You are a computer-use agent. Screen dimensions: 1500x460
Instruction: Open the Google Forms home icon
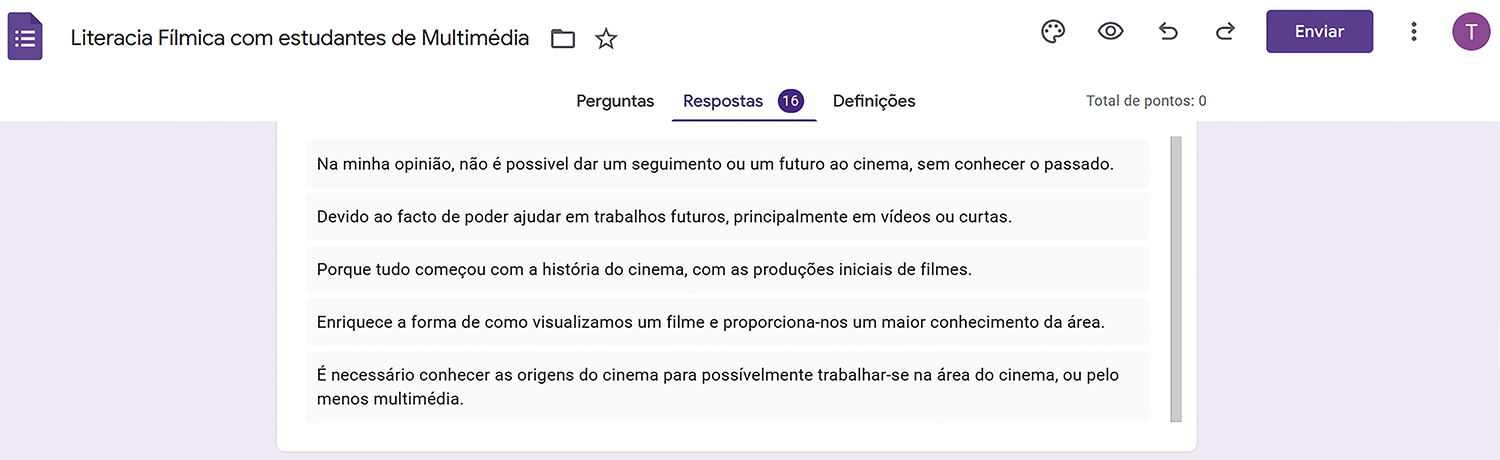pos(25,38)
